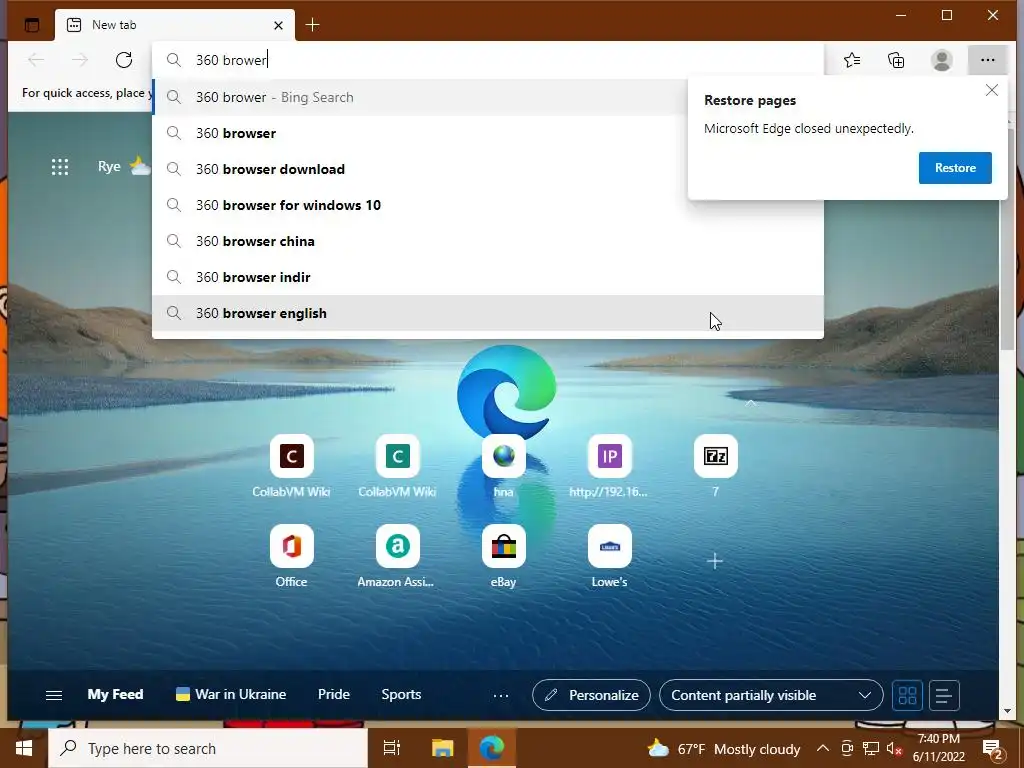Expand Content partially visible dropdown

pyautogui.click(x=771, y=696)
